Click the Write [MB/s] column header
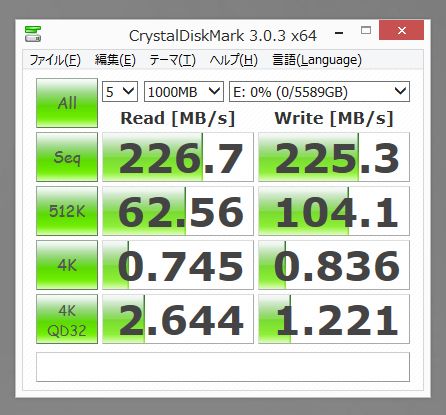This screenshot has height=415, width=446. pos(334,118)
